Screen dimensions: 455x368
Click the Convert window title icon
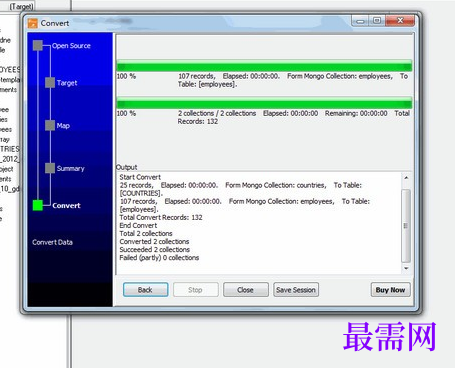point(33,23)
